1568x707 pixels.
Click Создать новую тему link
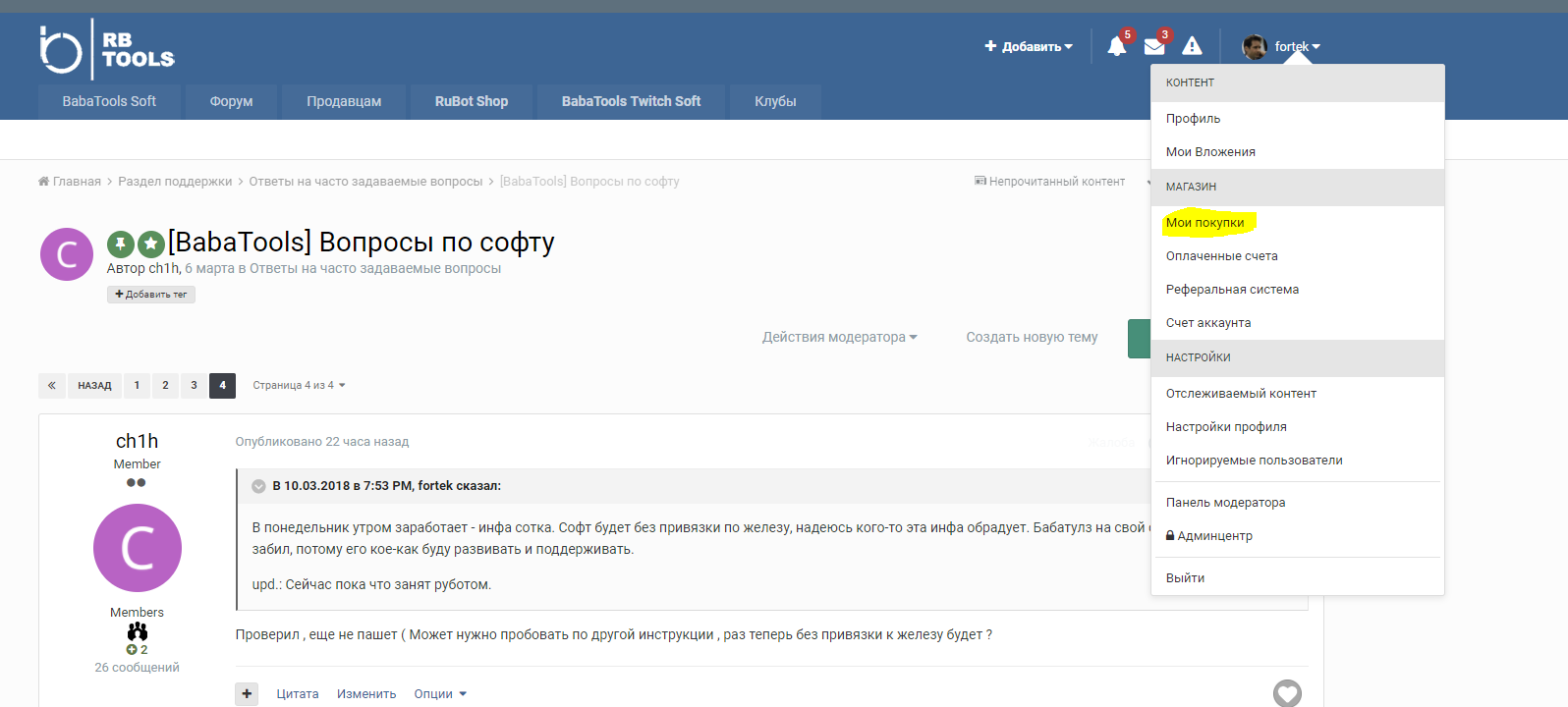point(1032,337)
